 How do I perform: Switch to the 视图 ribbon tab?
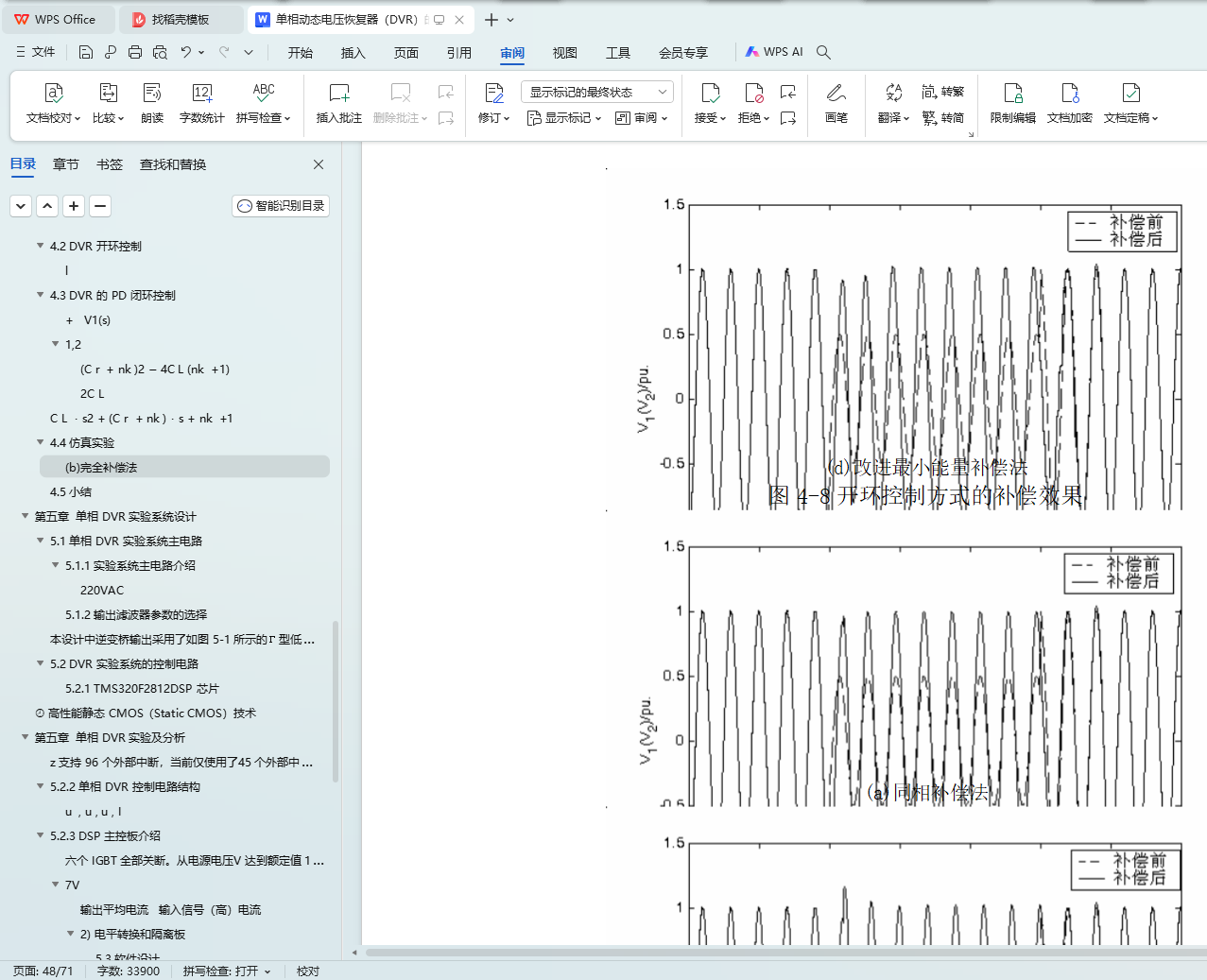point(564,53)
